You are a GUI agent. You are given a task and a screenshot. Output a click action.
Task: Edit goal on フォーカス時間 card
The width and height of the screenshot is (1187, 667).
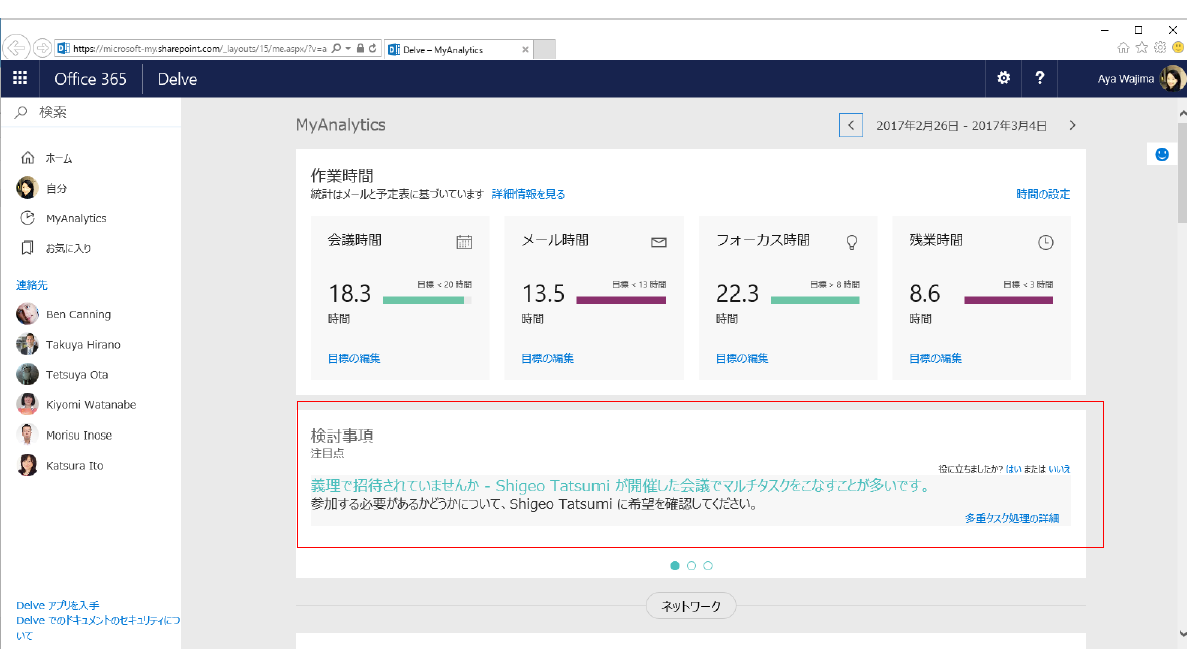(742, 358)
